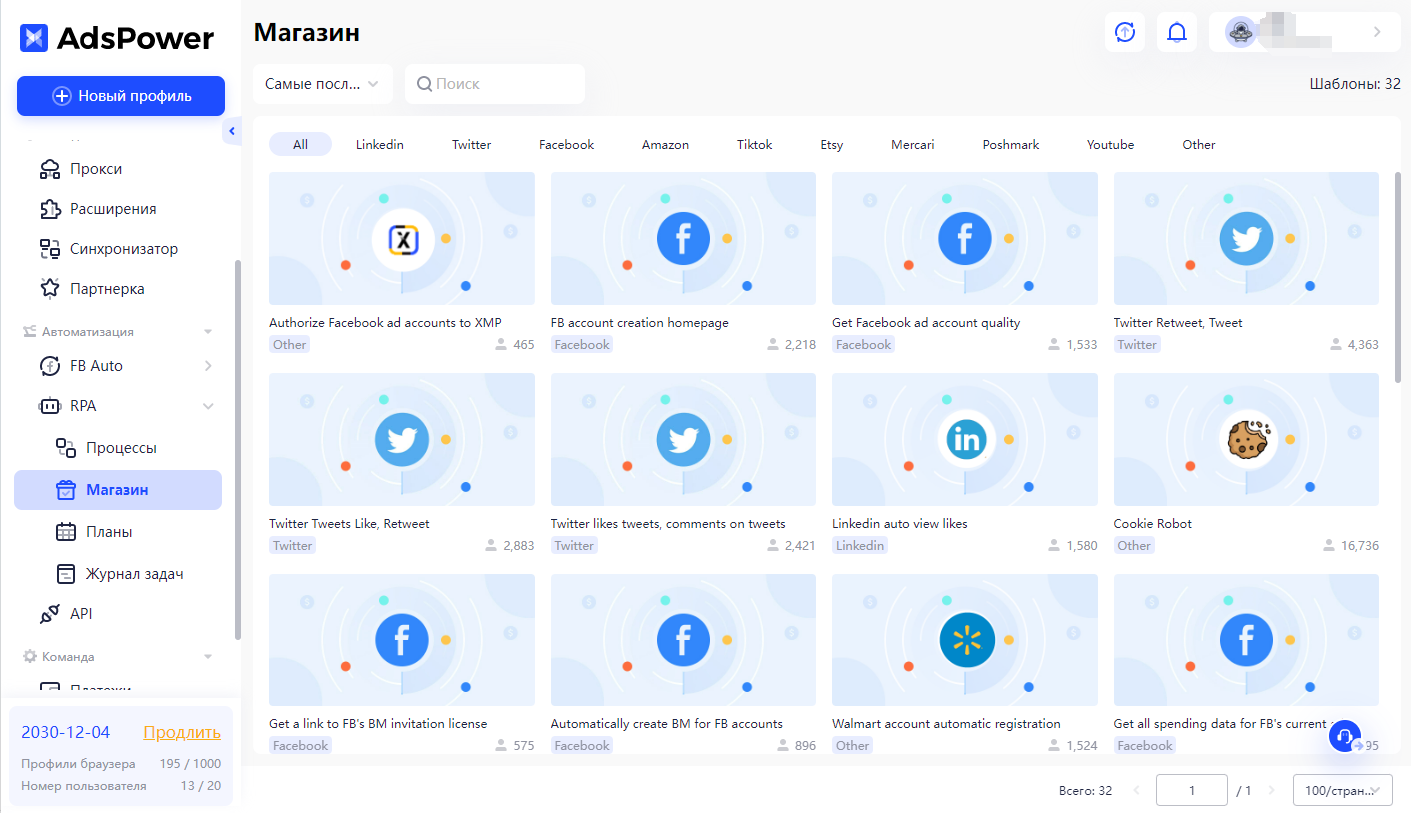Viewport: 1411px width, 813px height.
Task: Open Twitter Retweet, Tweet template thumbnail
Action: [x=1246, y=239]
